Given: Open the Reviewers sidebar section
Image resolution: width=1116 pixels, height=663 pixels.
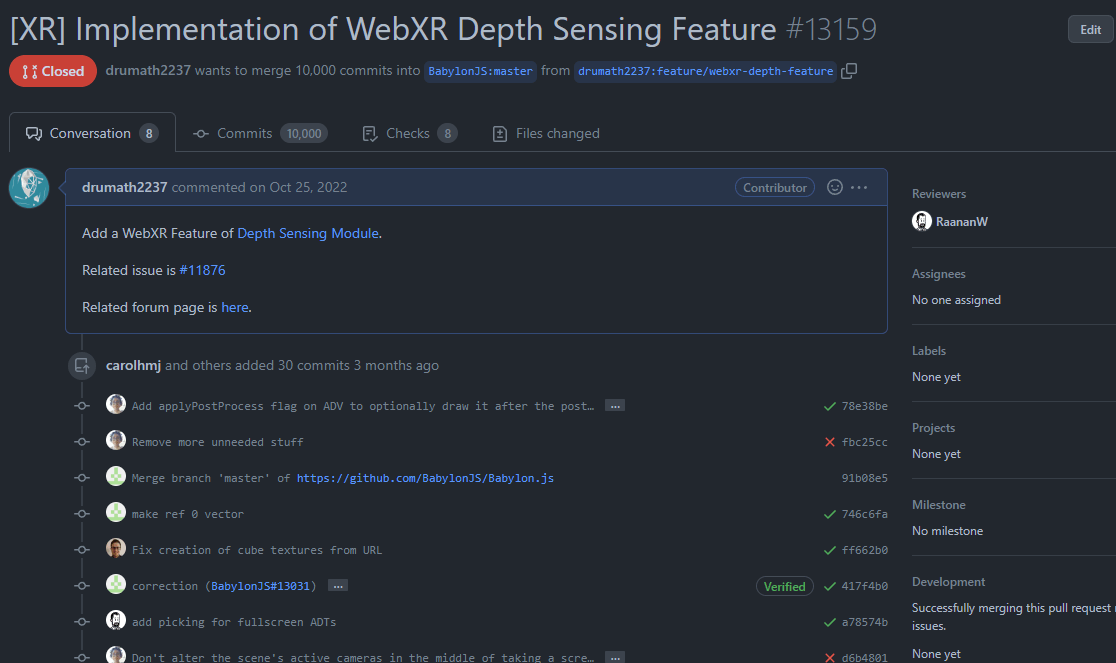Looking at the screenshot, I should [939, 193].
